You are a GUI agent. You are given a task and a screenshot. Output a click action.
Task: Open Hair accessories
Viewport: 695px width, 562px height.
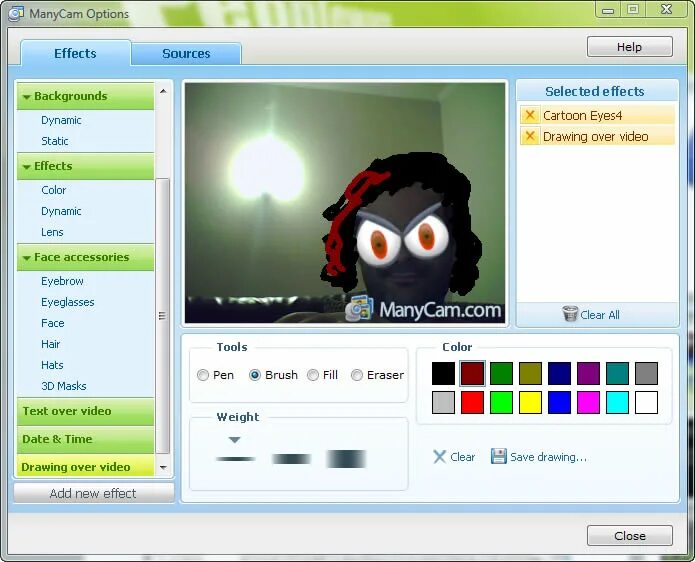click(51, 344)
